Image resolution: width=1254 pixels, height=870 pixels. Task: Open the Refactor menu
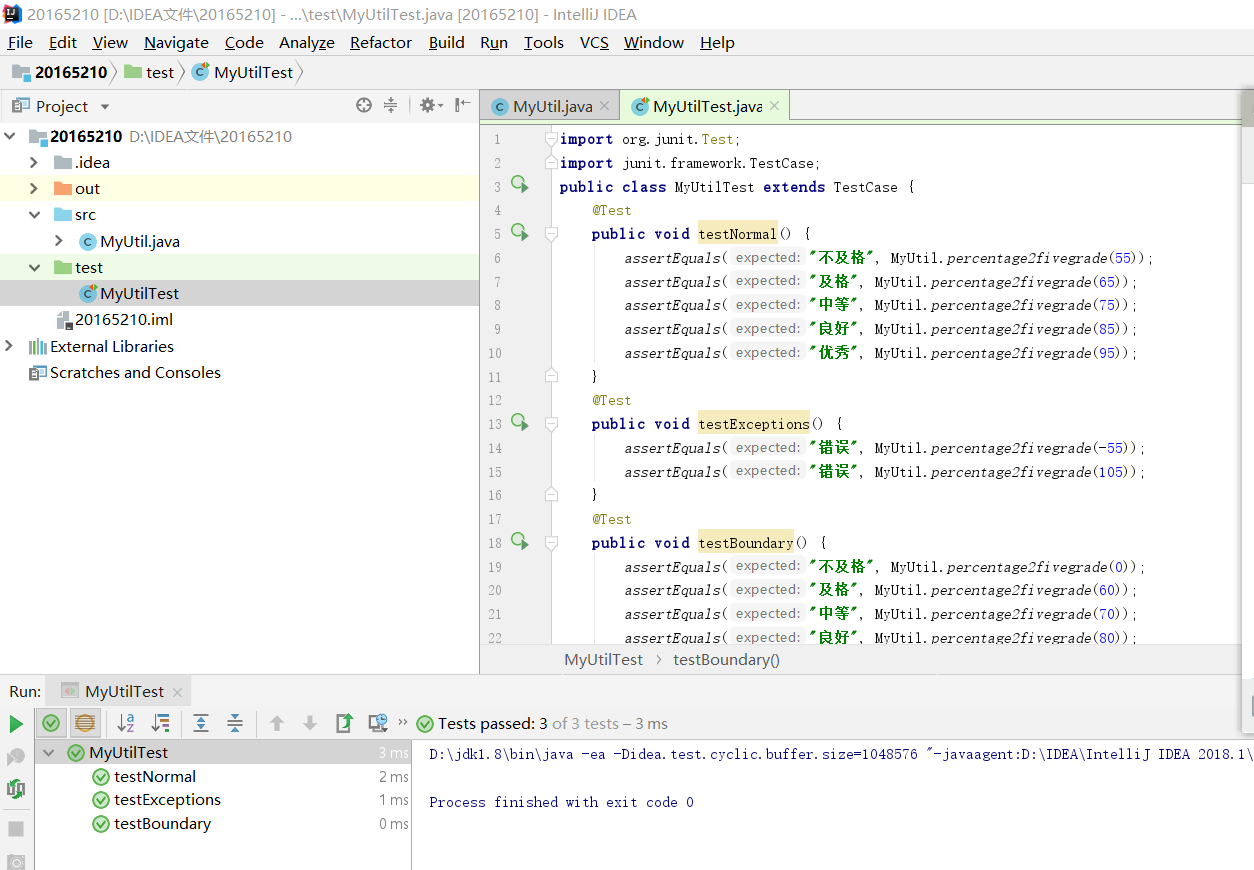pos(381,42)
